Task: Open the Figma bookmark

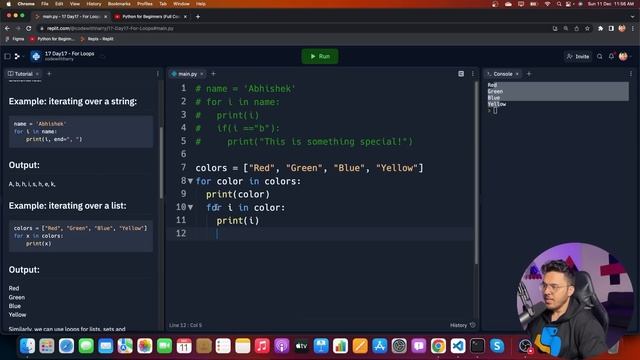Action: 15,39
